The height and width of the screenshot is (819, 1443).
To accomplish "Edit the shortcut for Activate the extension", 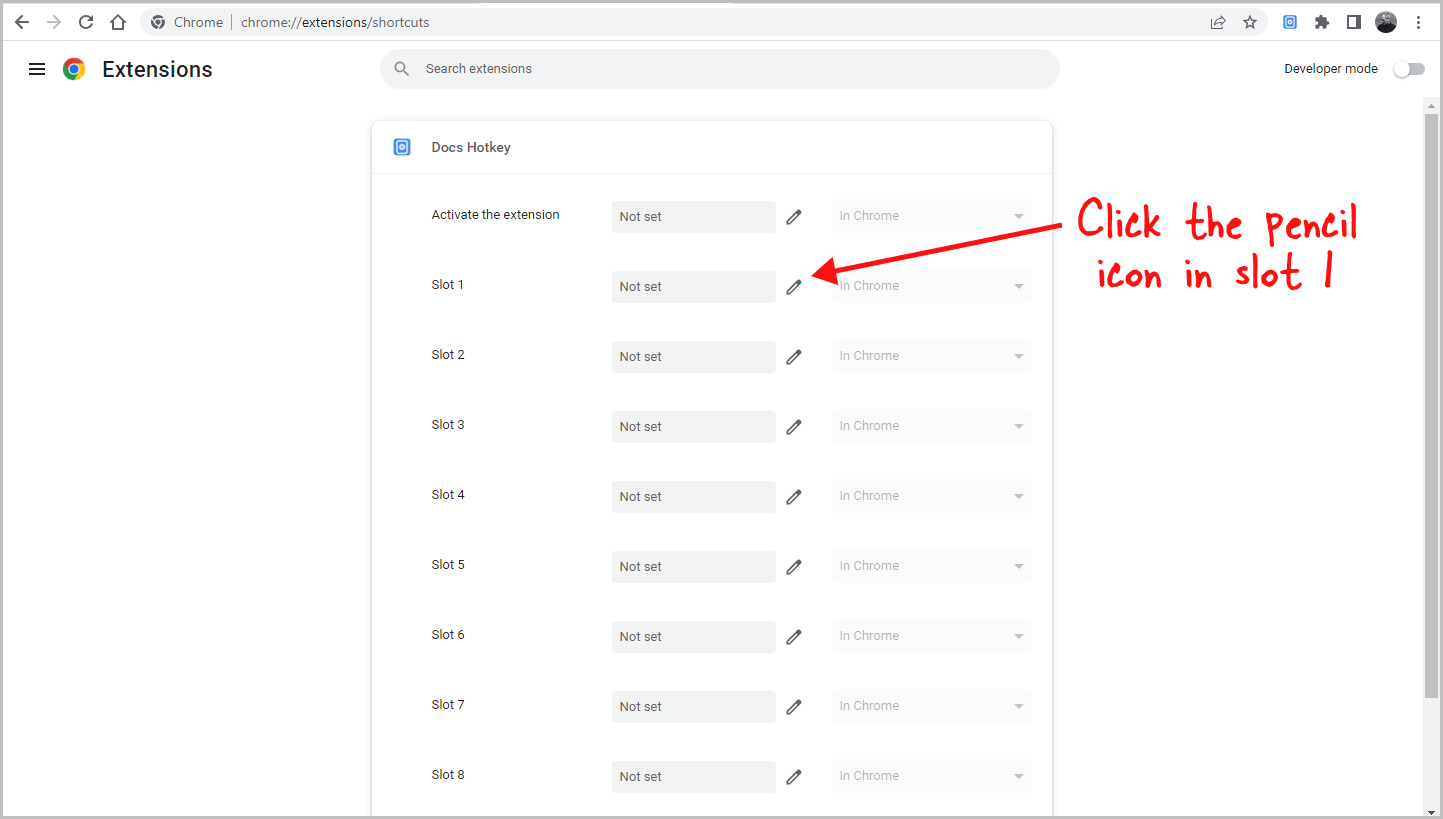I will [794, 217].
